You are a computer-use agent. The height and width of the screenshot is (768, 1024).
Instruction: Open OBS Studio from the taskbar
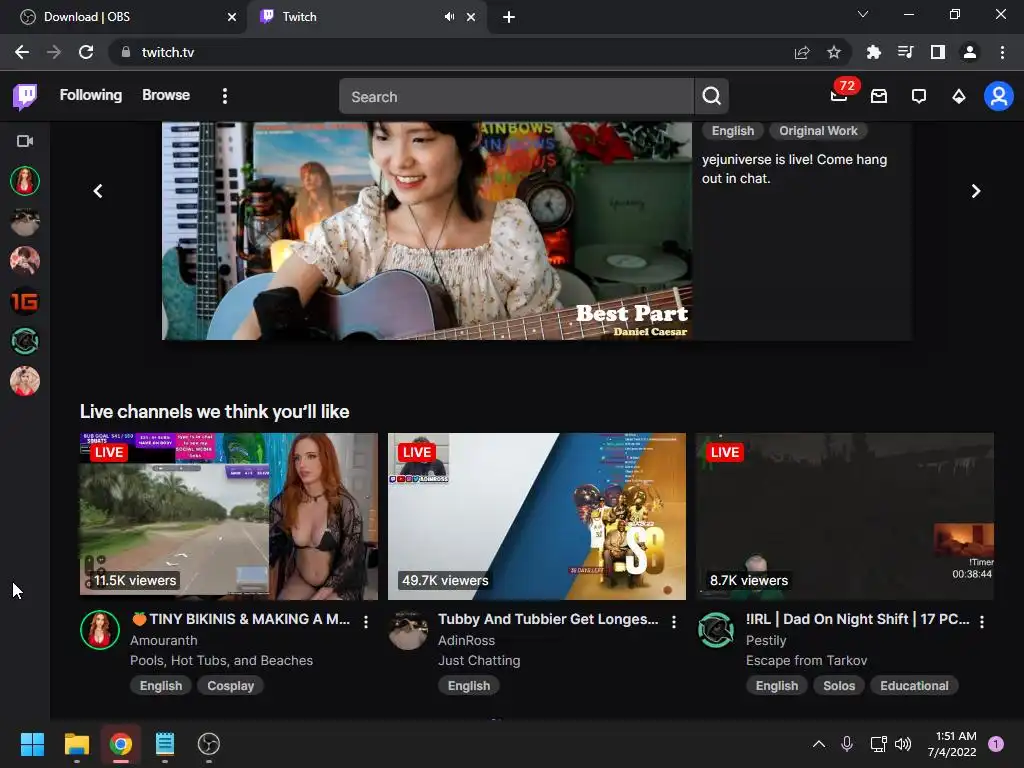(209, 744)
